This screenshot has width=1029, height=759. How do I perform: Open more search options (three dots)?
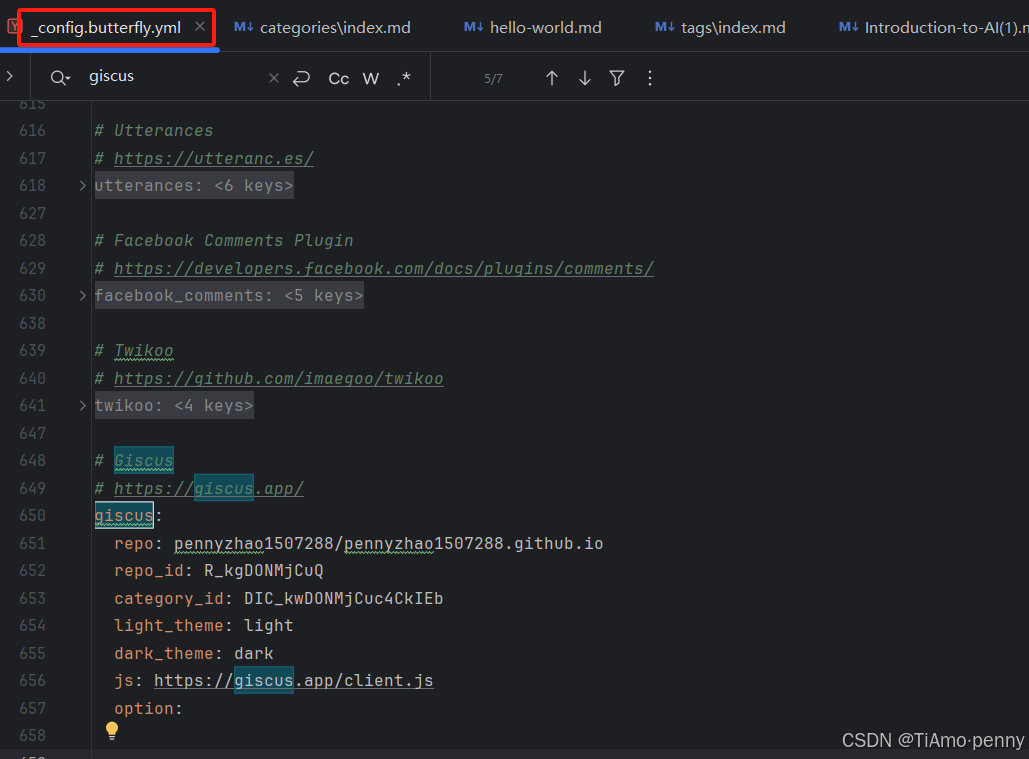[650, 78]
